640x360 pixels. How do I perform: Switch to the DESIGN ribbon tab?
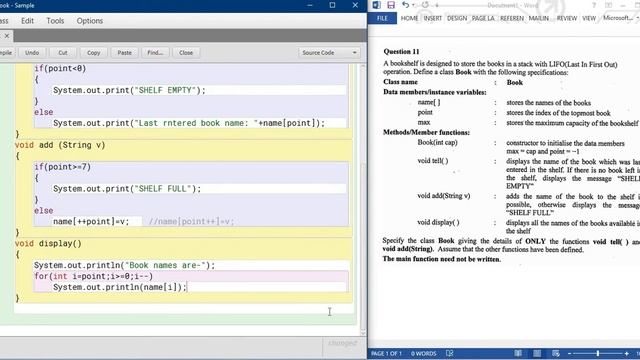457,18
